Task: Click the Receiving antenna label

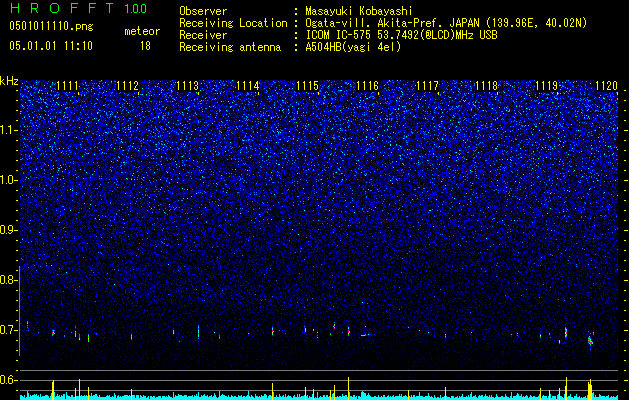Action: pos(230,47)
